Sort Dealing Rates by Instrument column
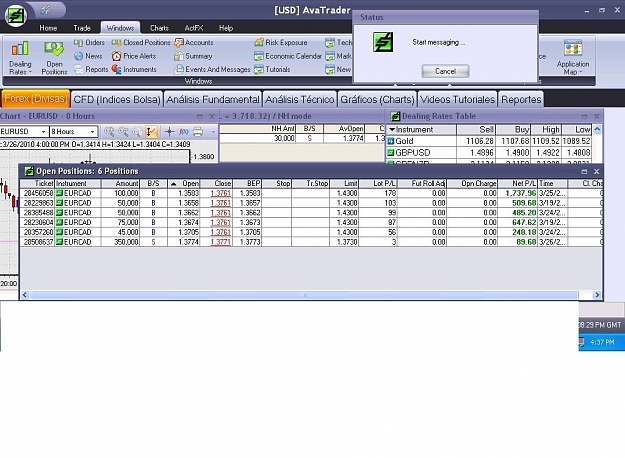The image size is (625, 458). 421,130
